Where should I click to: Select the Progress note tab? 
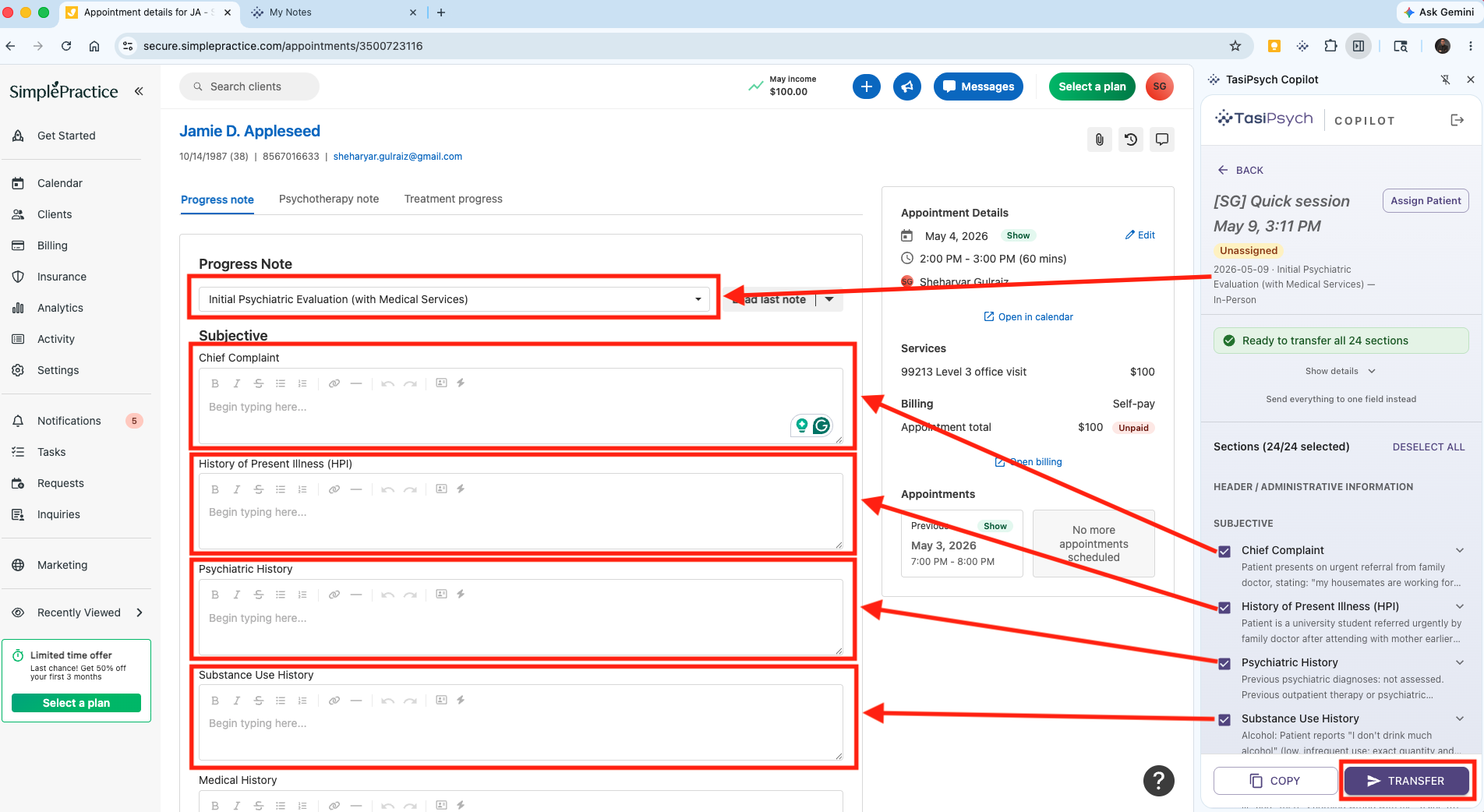pos(217,199)
